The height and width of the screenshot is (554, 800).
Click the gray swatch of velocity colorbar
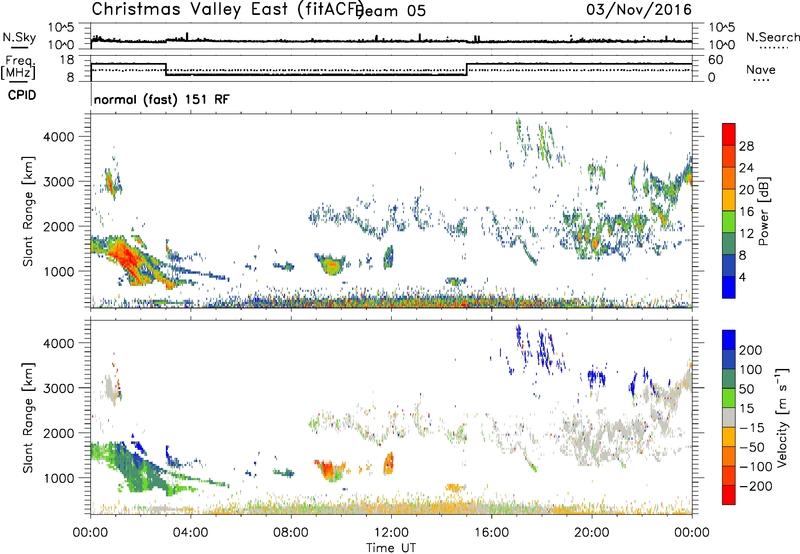pos(729,418)
